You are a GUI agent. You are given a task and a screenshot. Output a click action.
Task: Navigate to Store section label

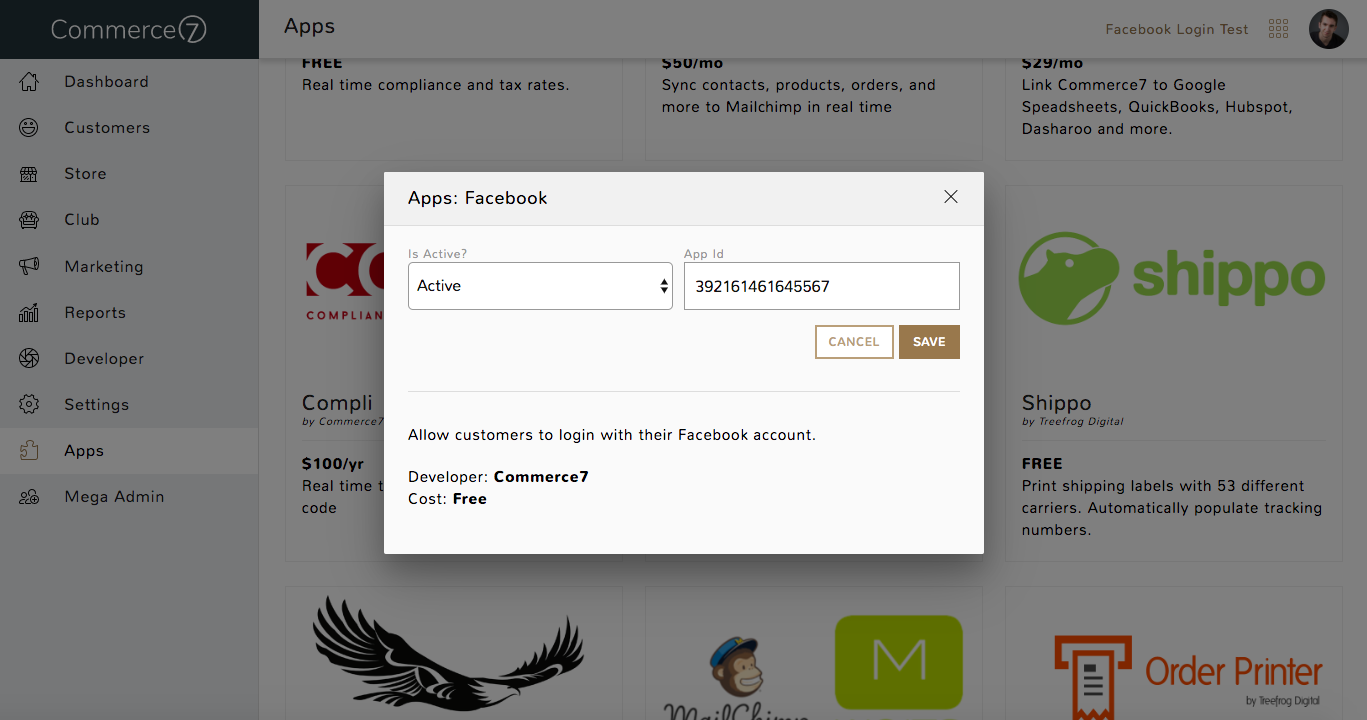click(85, 174)
